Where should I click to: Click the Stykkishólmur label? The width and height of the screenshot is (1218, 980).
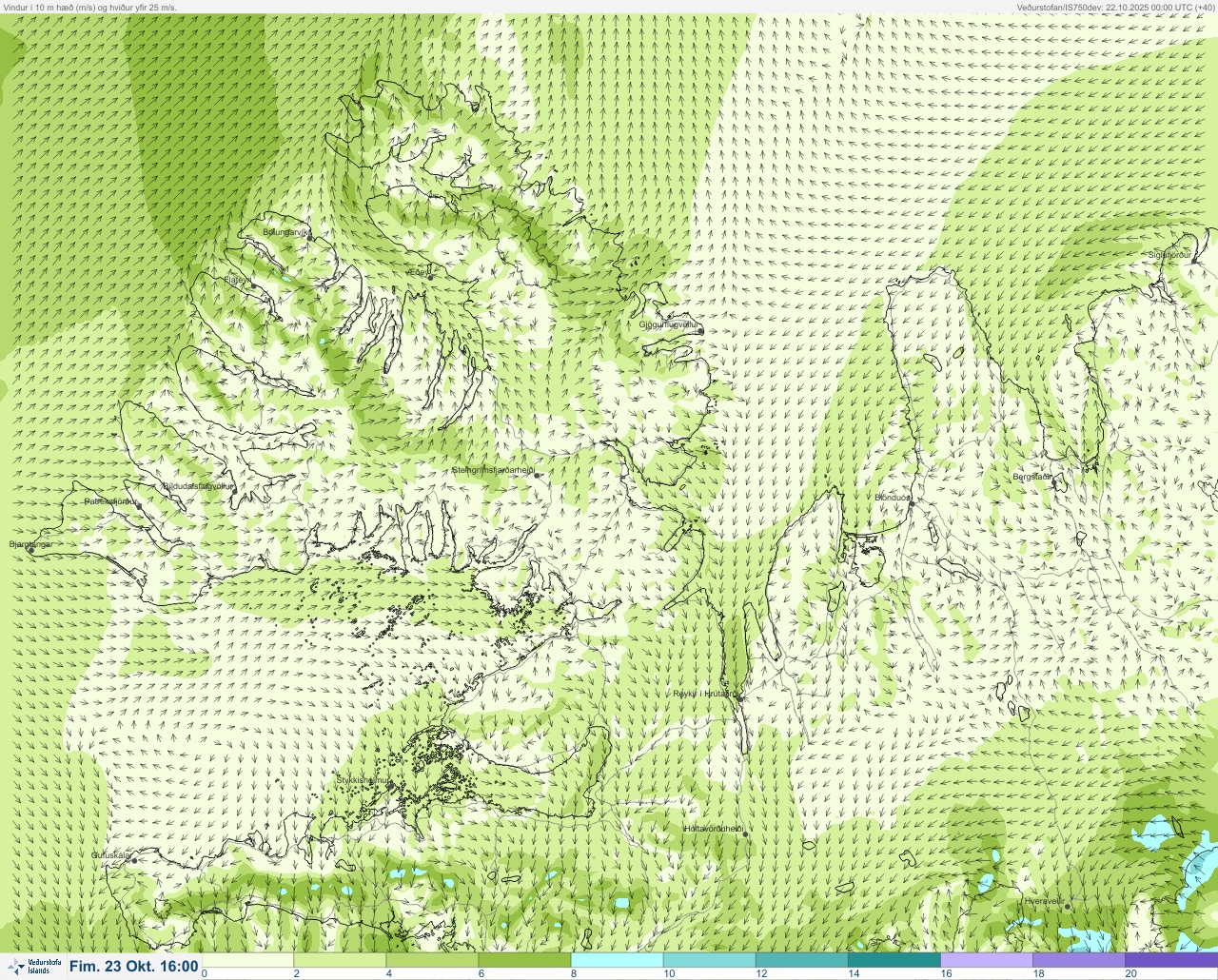point(363,780)
